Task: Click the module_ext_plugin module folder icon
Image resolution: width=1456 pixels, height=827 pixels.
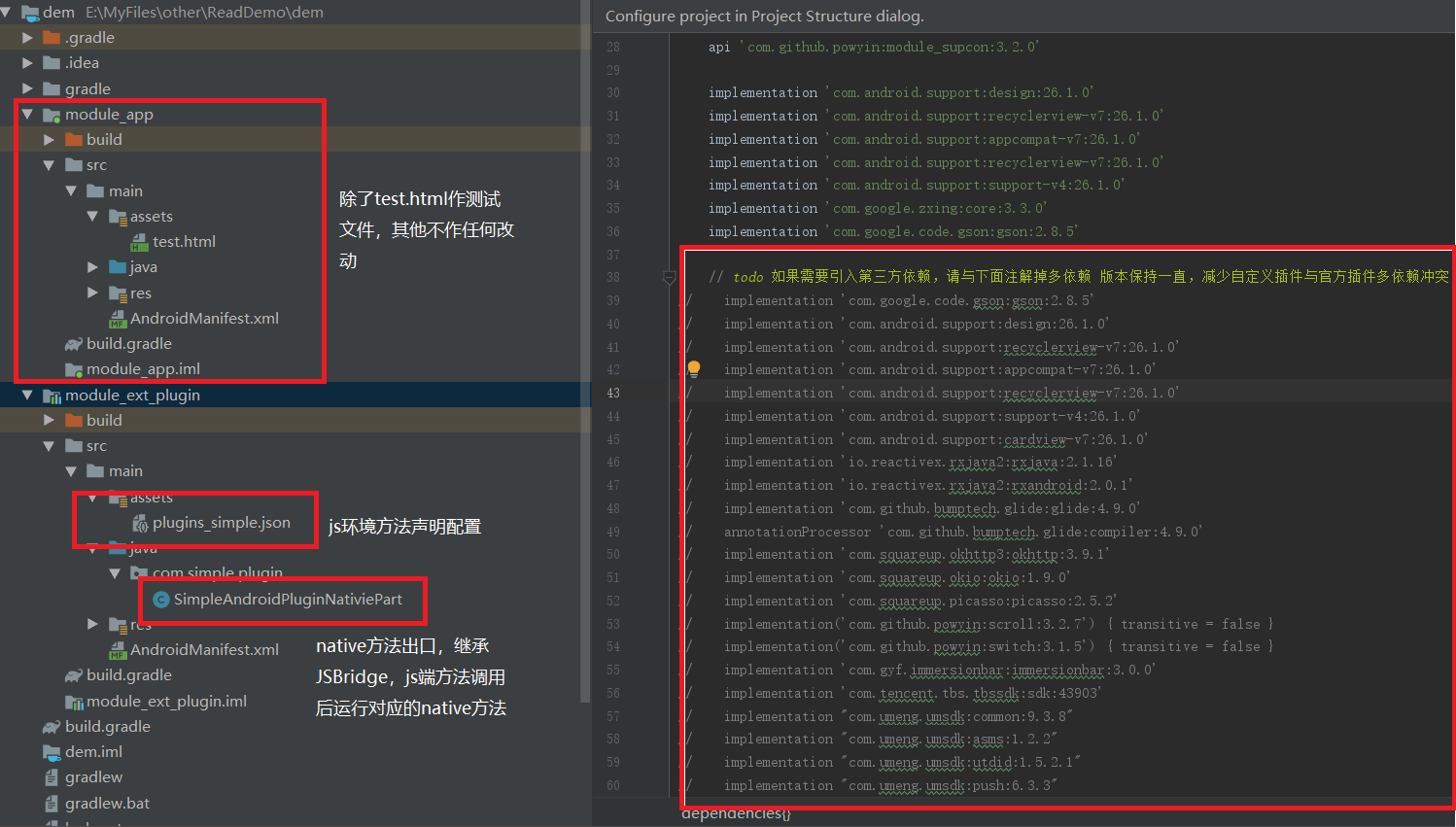Action: pos(52,396)
